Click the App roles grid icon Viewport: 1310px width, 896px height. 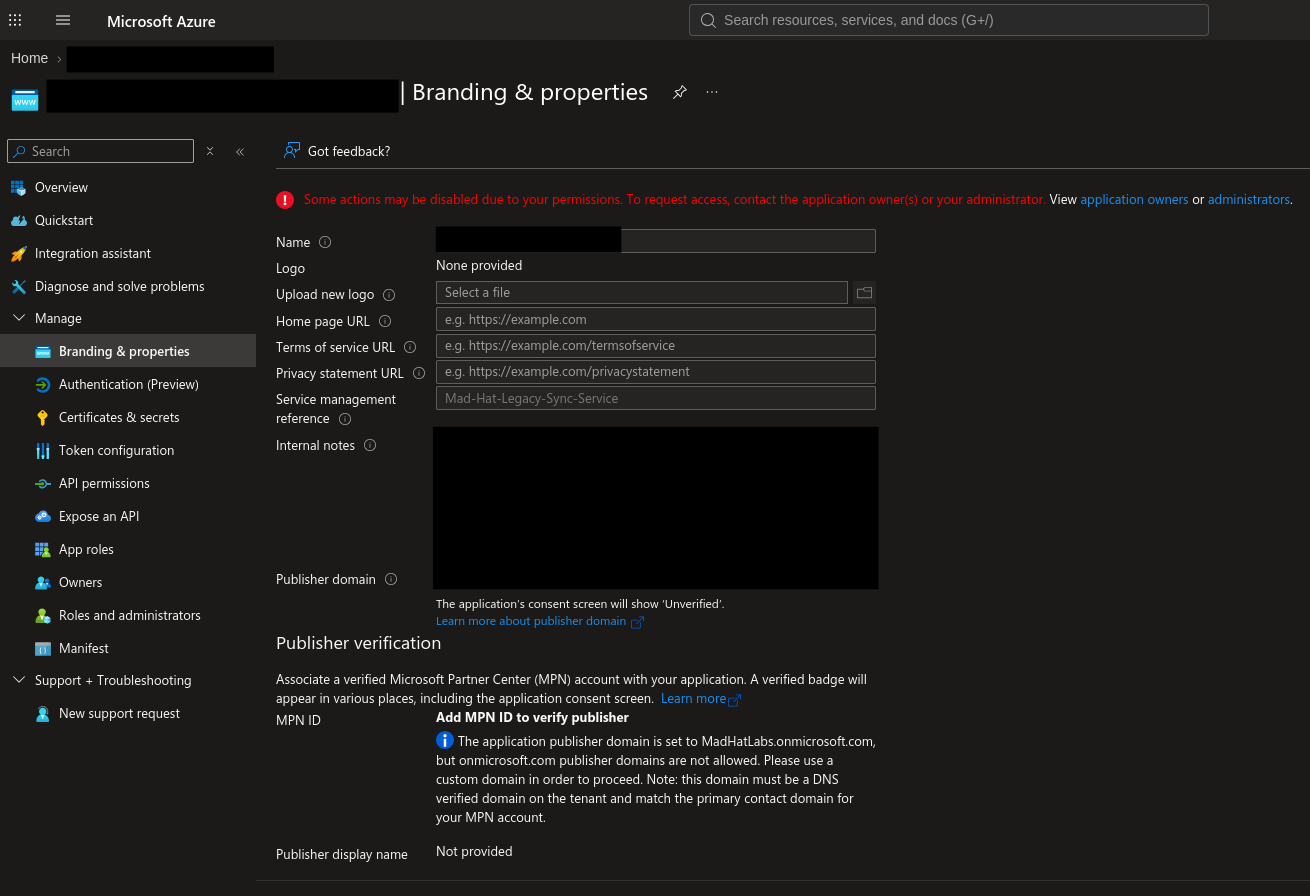click(42, 549)
